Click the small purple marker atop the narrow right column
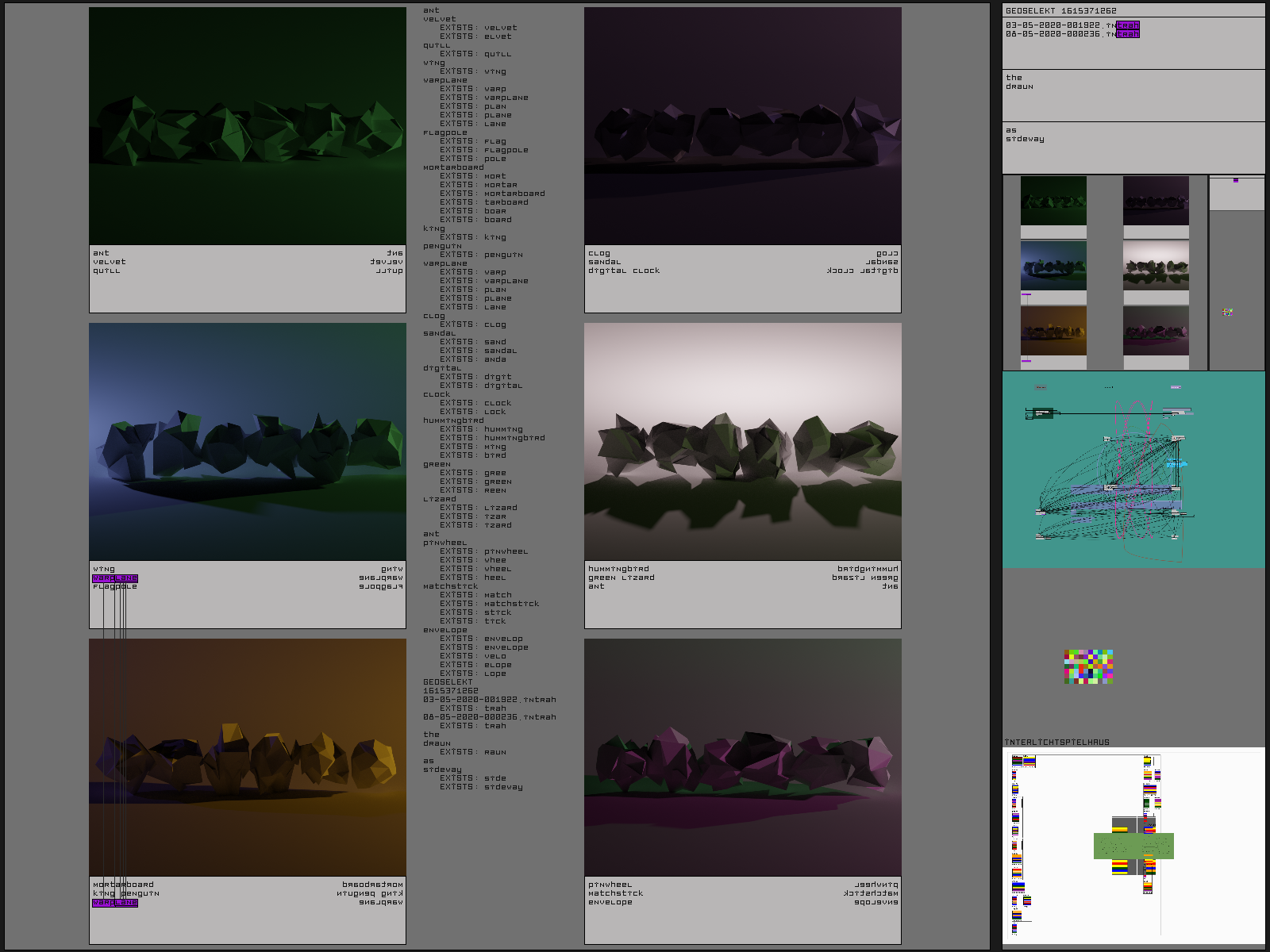Viewport: 1270px width, 952px height. click(1236, 180)
